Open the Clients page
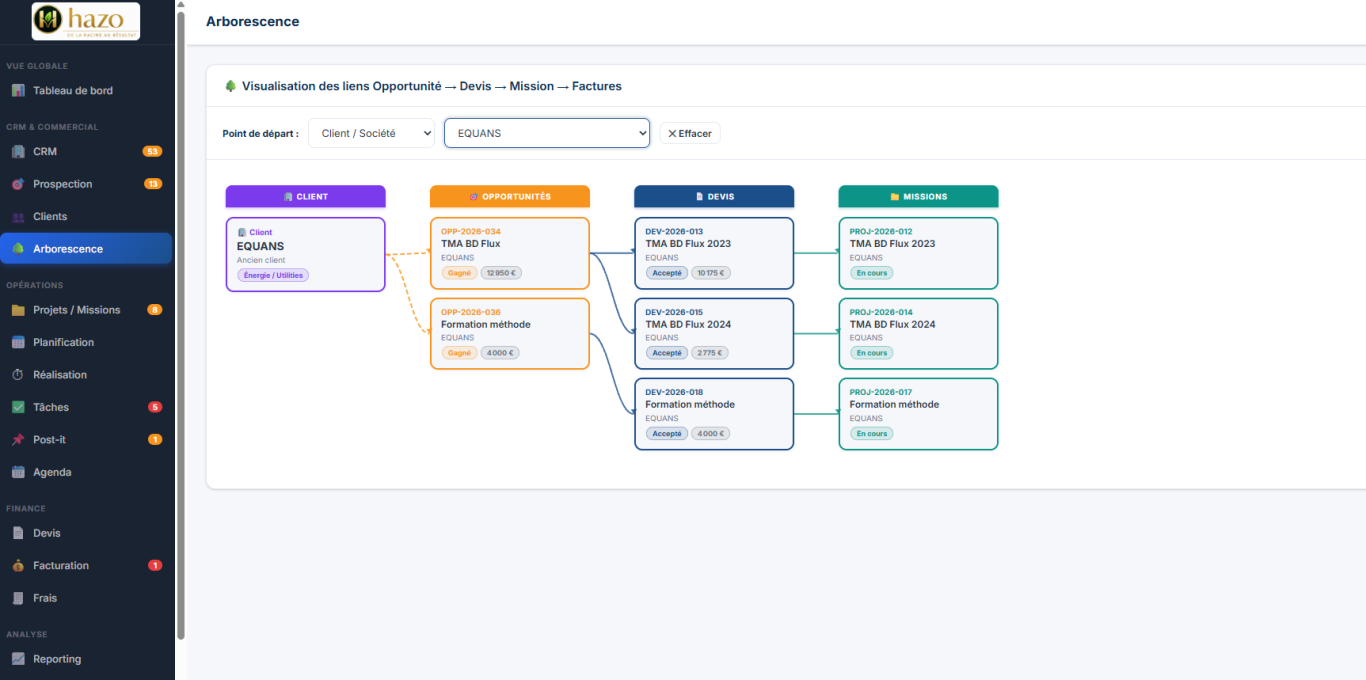The width and height of the screenshot is (1366, 680). point(87,217)
